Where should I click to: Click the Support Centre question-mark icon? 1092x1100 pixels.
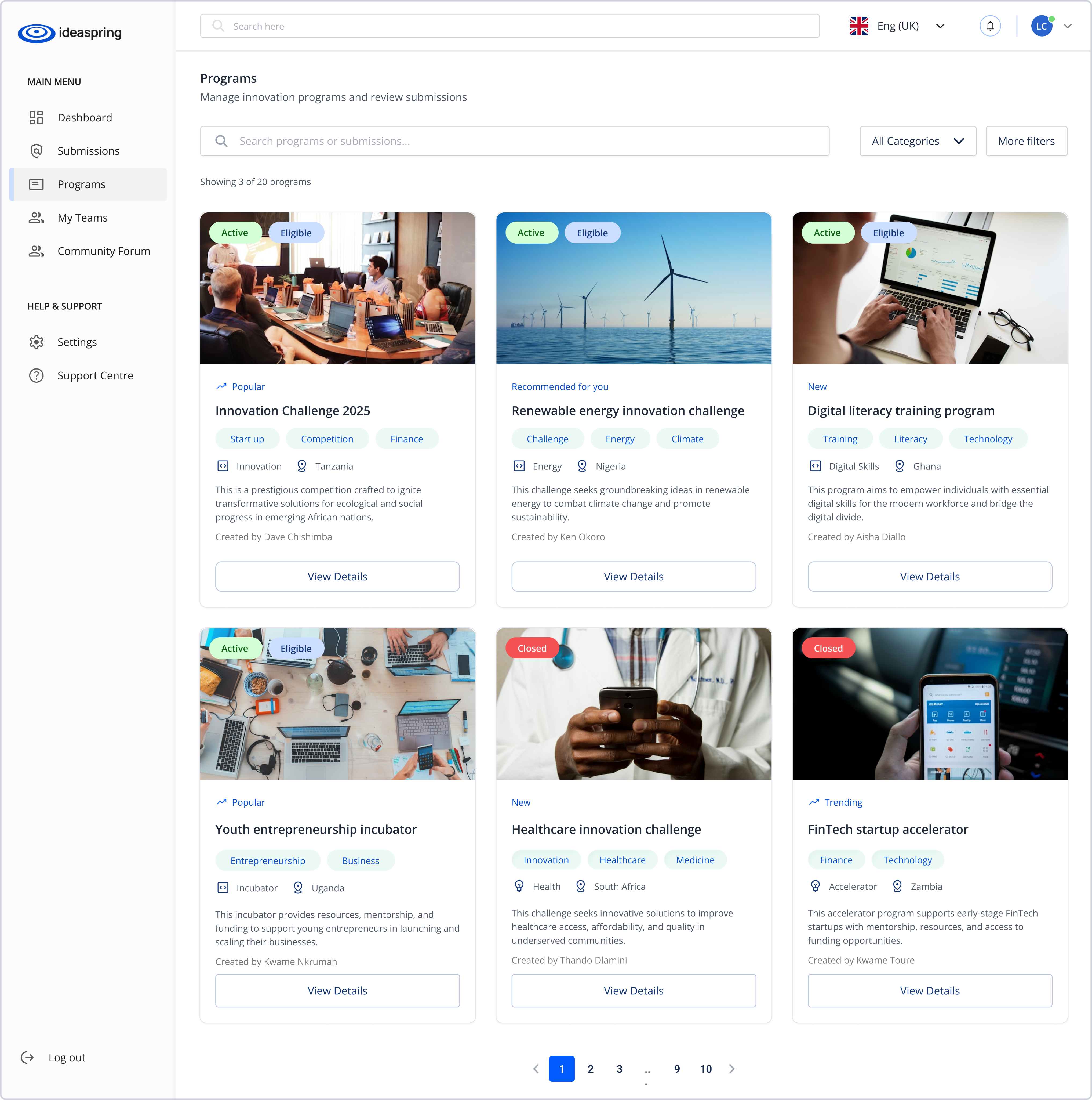click(x=37, y=375)
